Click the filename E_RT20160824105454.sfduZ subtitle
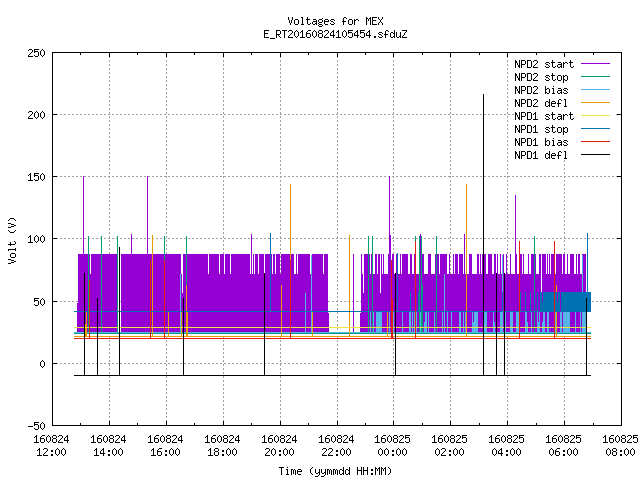The width and height of the screenshot is (640, 480). 335,34
